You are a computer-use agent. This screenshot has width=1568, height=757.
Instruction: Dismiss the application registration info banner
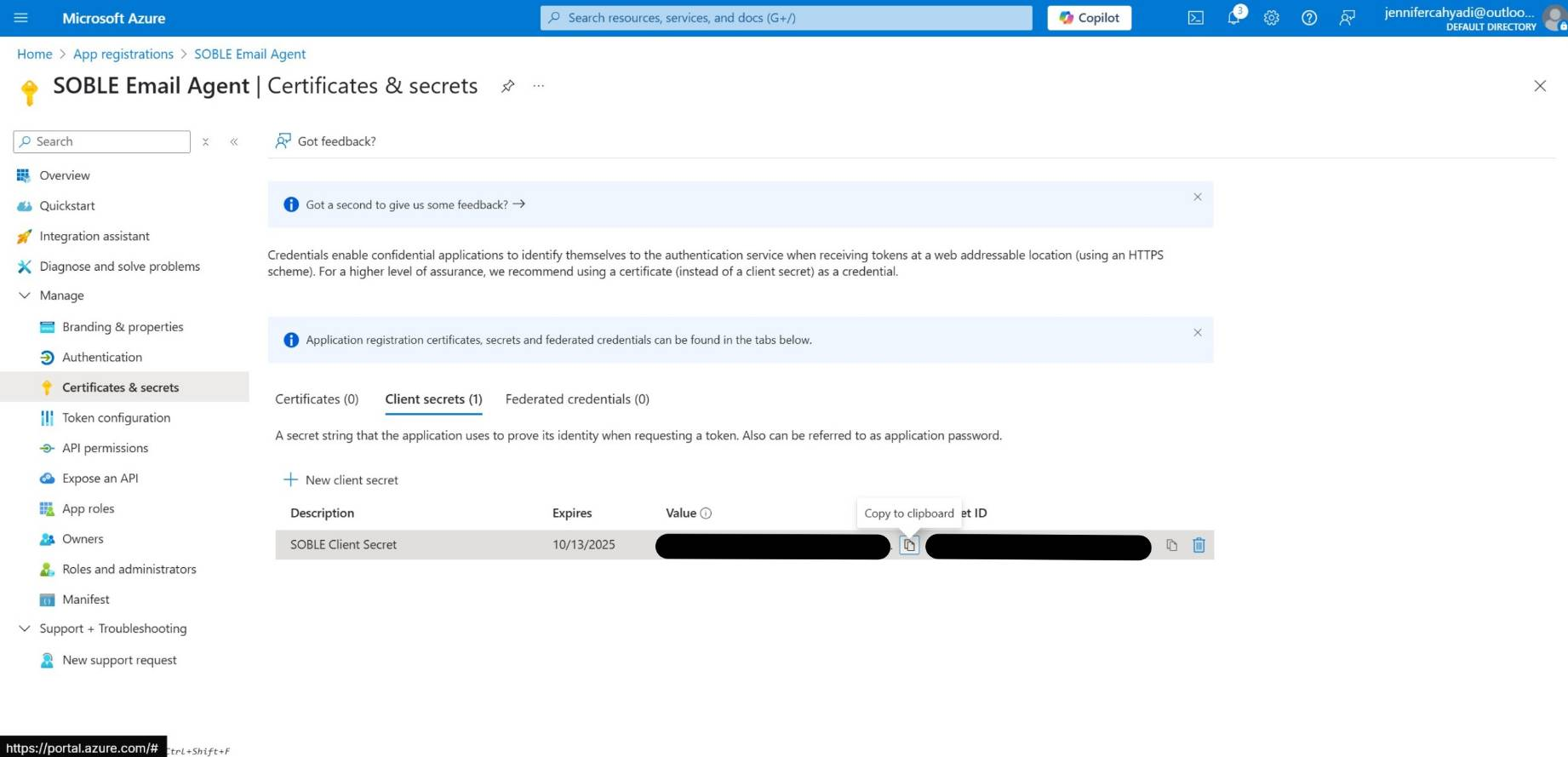[x=1198, y=333]
